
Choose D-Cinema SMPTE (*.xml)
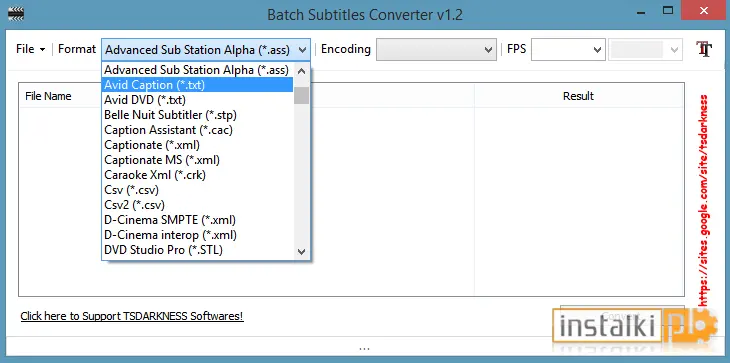(197, 220)
